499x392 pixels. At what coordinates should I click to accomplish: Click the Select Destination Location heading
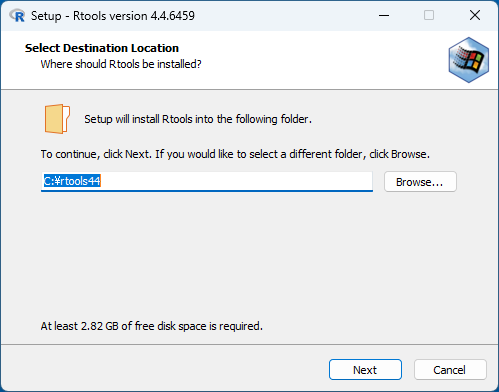point(102,48)
